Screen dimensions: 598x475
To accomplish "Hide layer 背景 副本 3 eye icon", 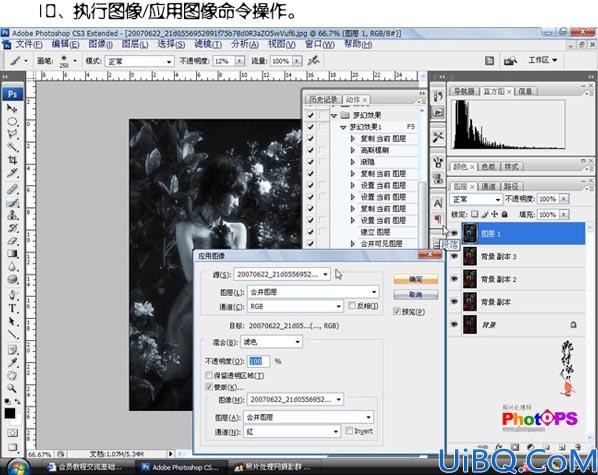I will coord(454,256).
